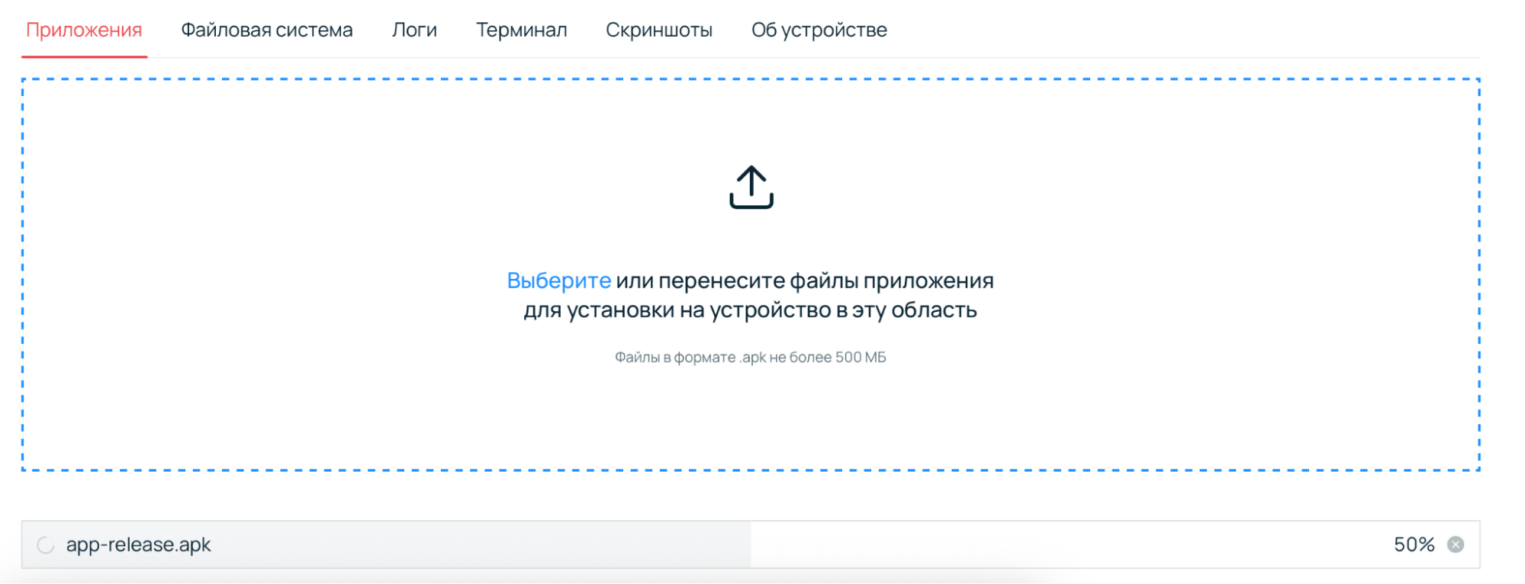
Task: Open the Логи tab
Action: (x=414, y=29)
